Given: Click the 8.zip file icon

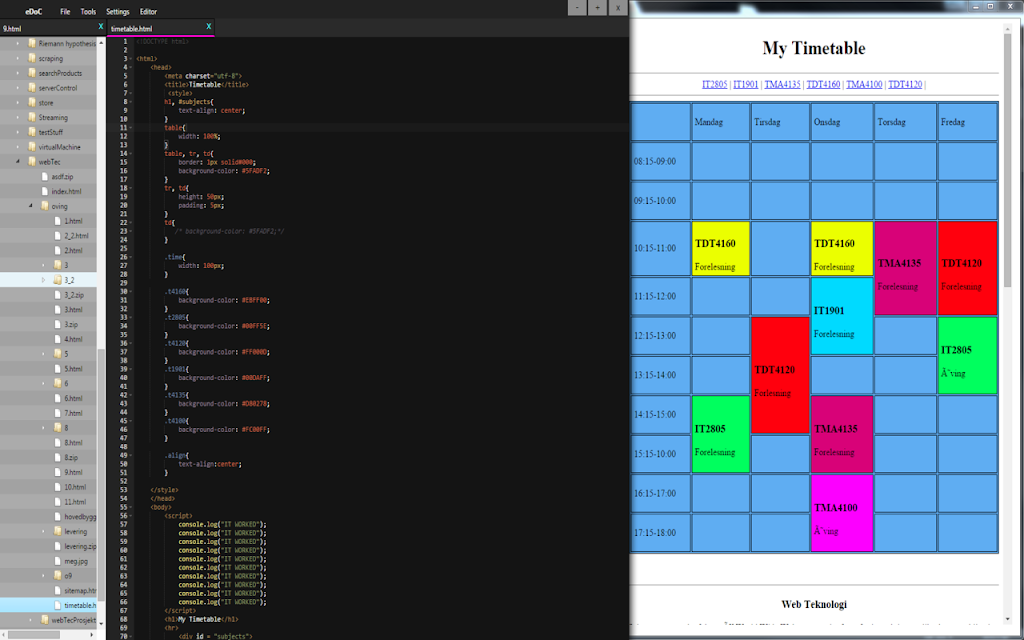Looking at the screenshot, I should click(x=57, y=457).
